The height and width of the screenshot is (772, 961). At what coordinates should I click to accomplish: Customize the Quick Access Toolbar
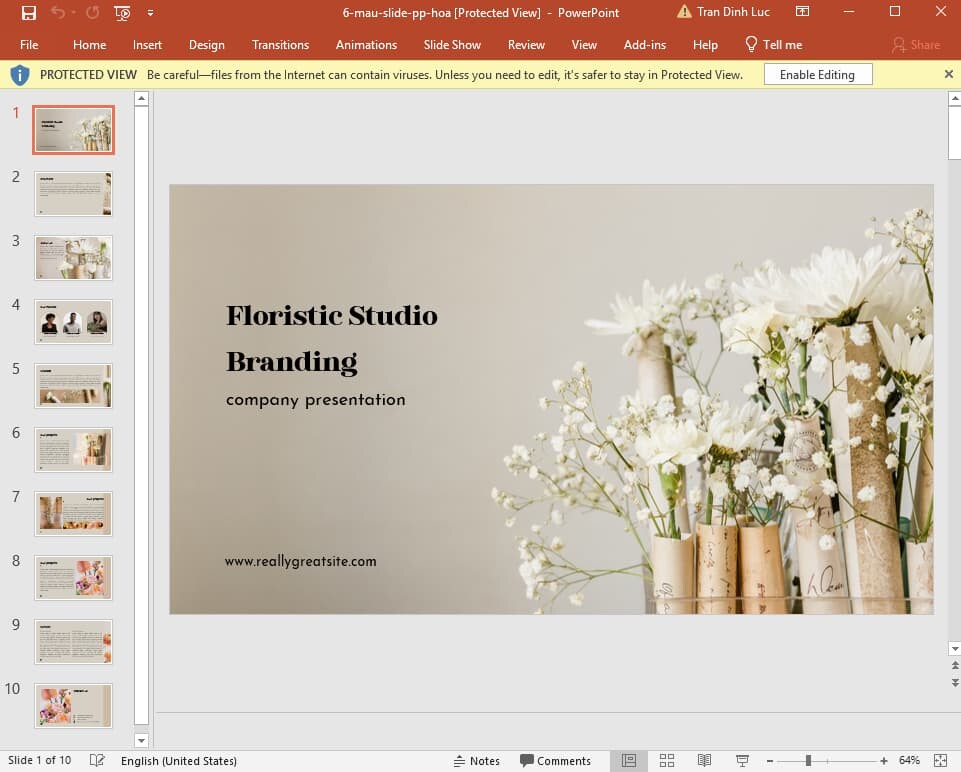tap(151, 13)
